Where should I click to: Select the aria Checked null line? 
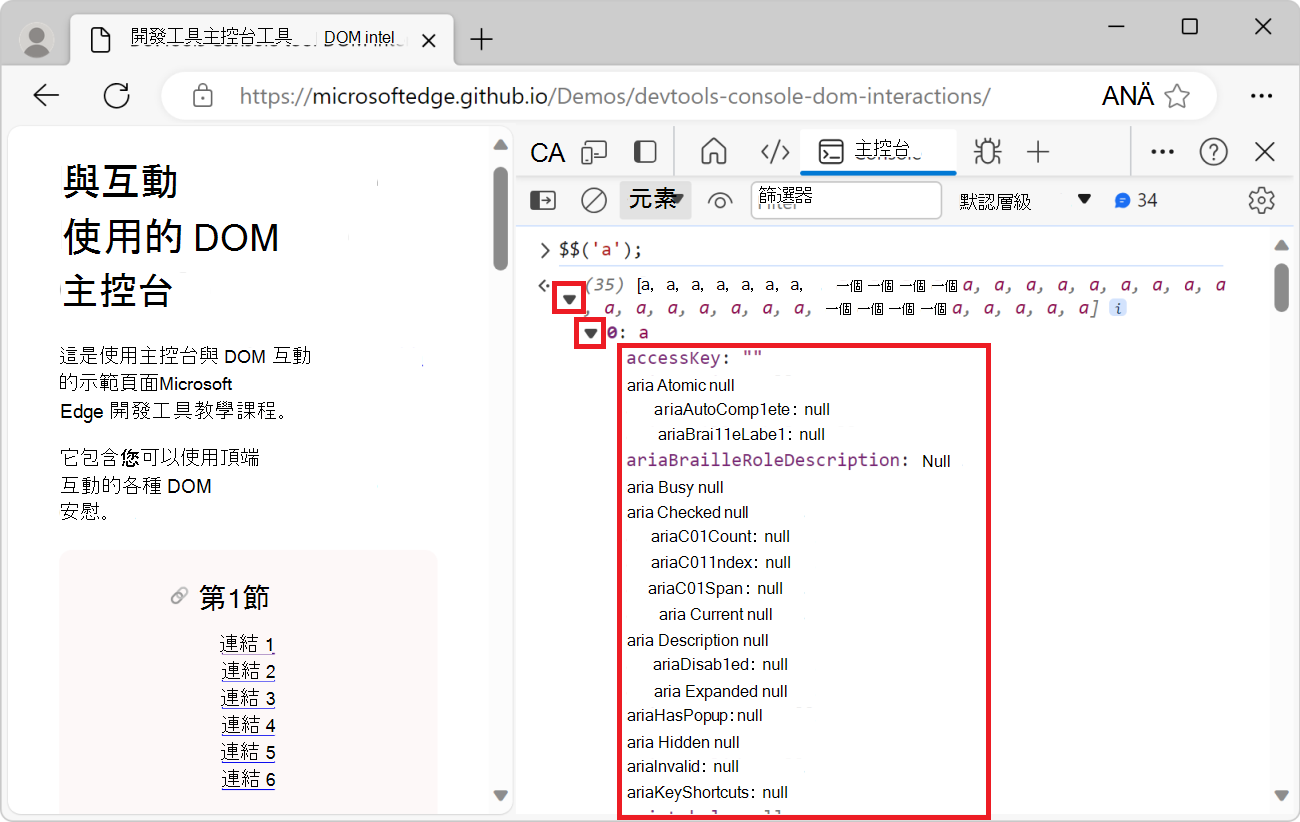(688, 512)
